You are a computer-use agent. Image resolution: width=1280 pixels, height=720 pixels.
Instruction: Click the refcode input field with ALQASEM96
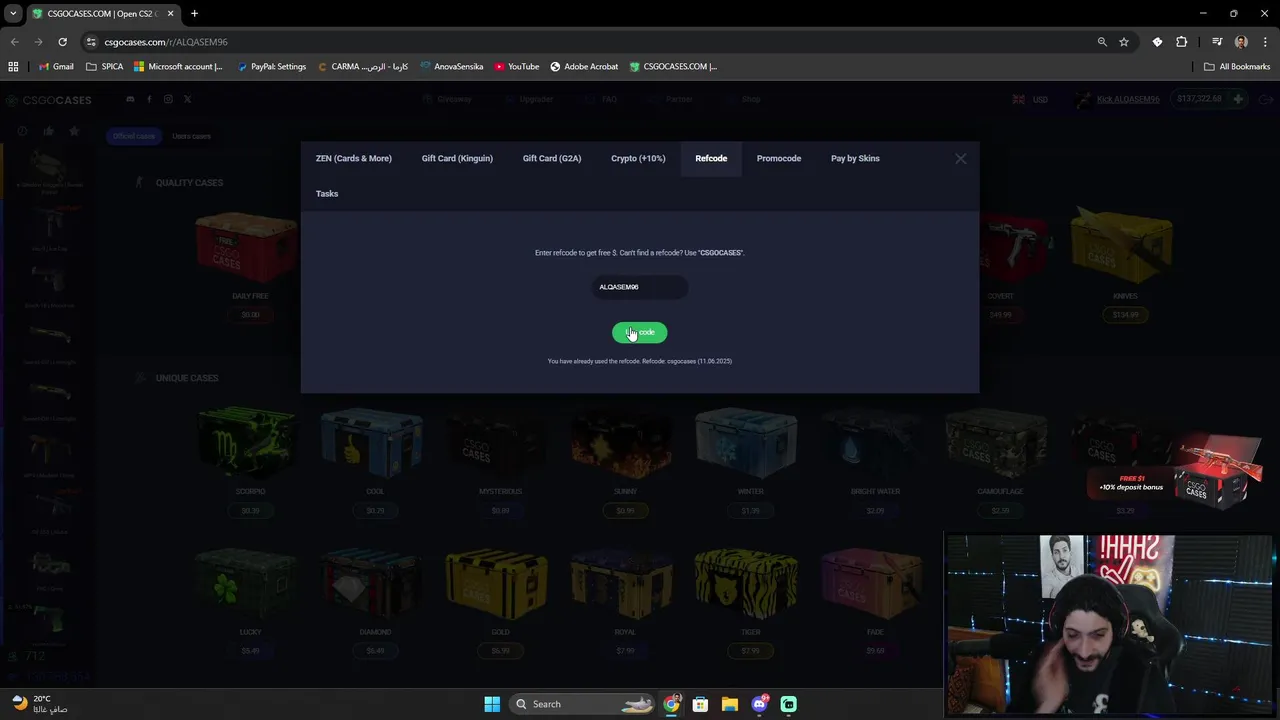(x=640, y=287)
